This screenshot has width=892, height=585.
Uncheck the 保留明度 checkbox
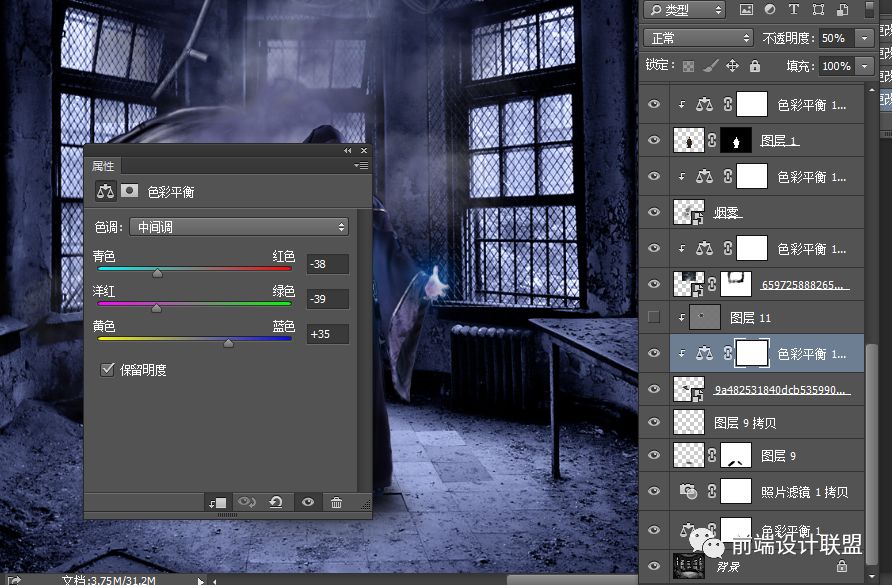[107, 369]
